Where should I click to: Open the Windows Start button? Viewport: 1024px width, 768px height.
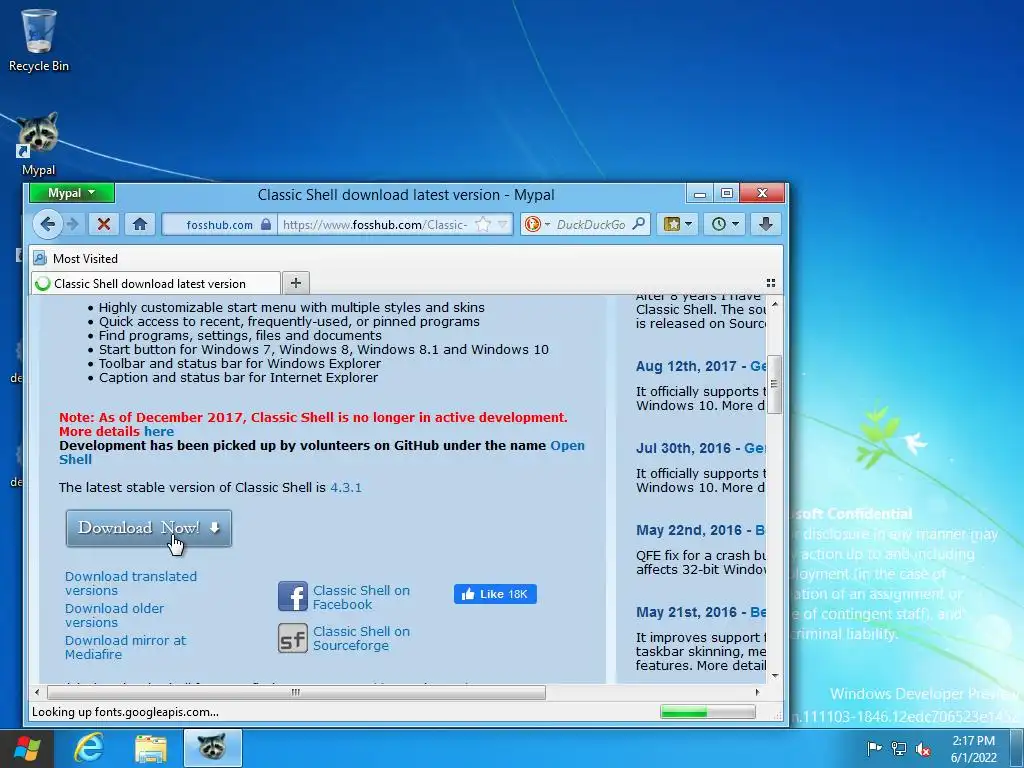pyautogui.click(x=27, y=749)
